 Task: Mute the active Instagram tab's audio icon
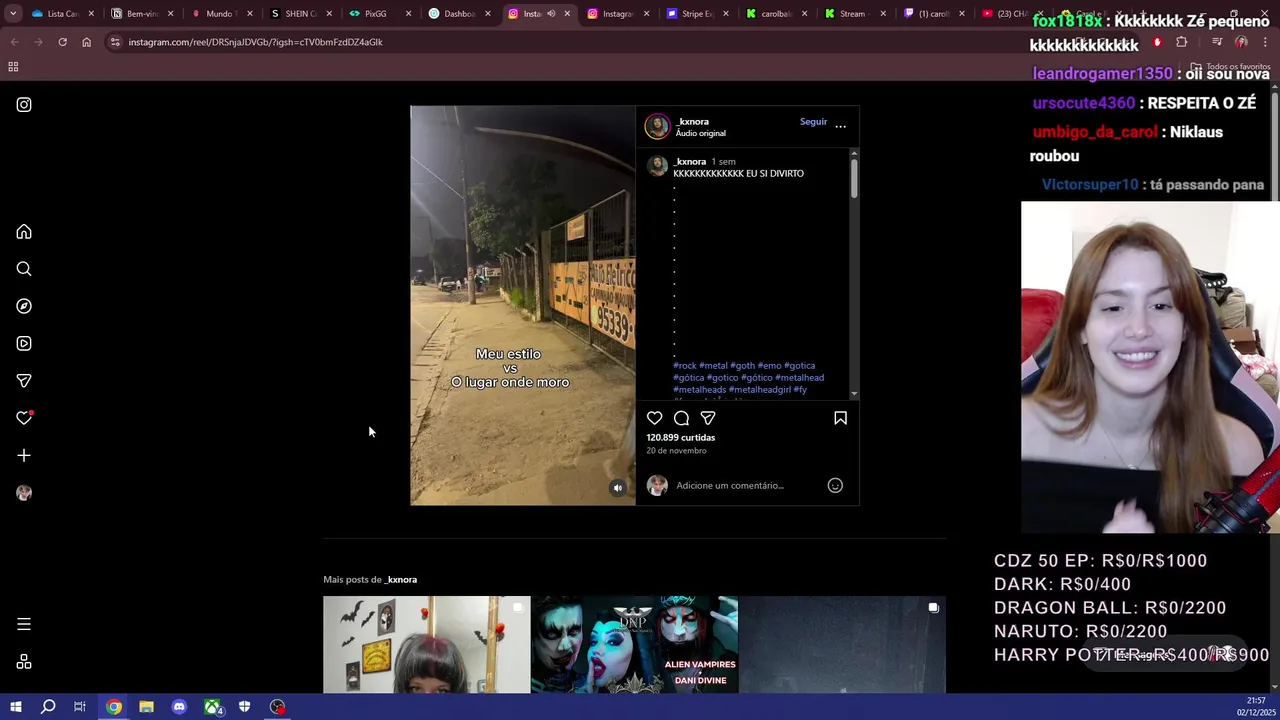551,14
